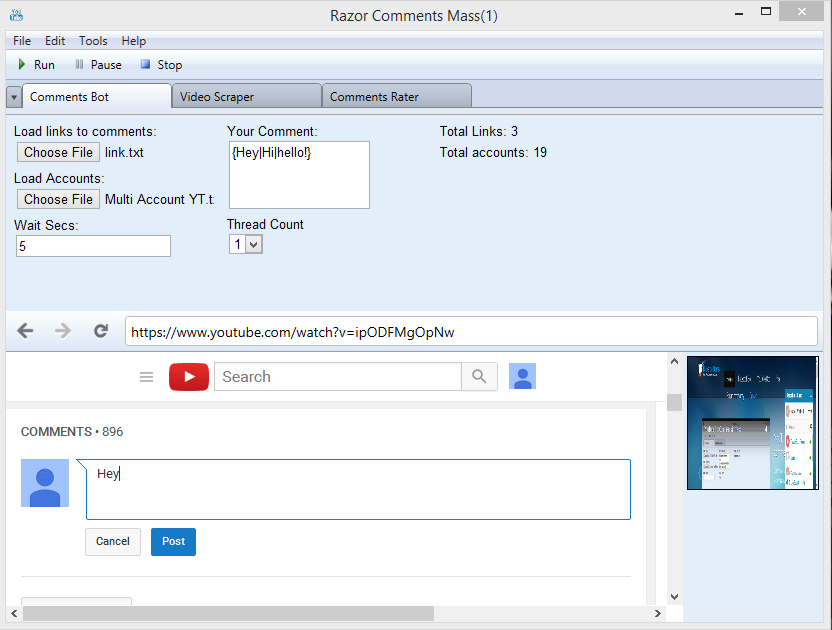Click the YouTube logo icon

coord(189,377)
